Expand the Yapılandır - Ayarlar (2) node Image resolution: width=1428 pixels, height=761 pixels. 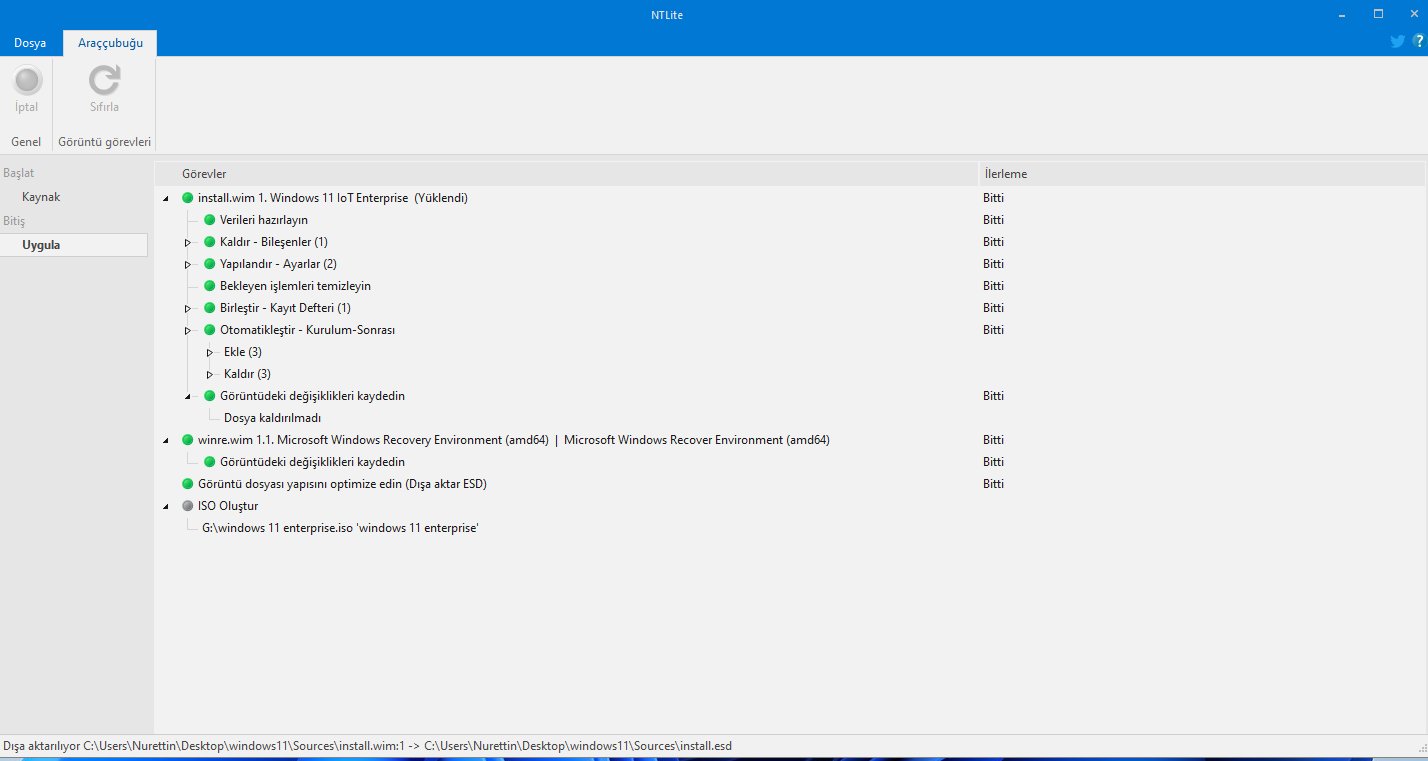coord(188,264)
